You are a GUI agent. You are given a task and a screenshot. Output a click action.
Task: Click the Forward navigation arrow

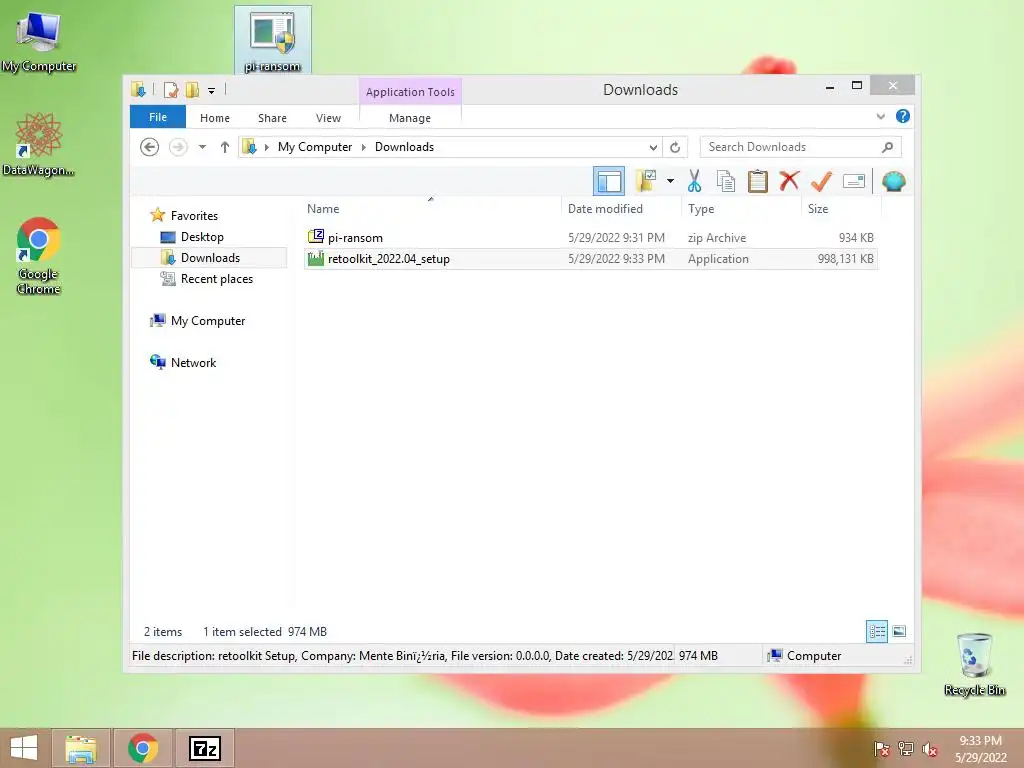178,147
